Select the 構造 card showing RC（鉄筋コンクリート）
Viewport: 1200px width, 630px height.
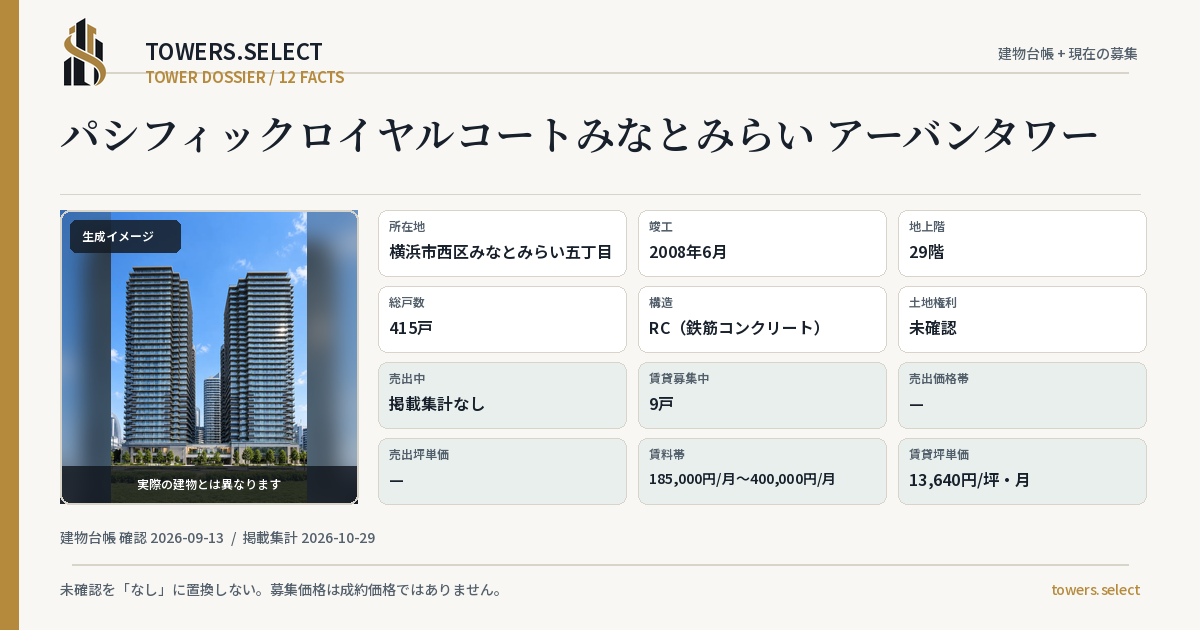click(762, 319)
